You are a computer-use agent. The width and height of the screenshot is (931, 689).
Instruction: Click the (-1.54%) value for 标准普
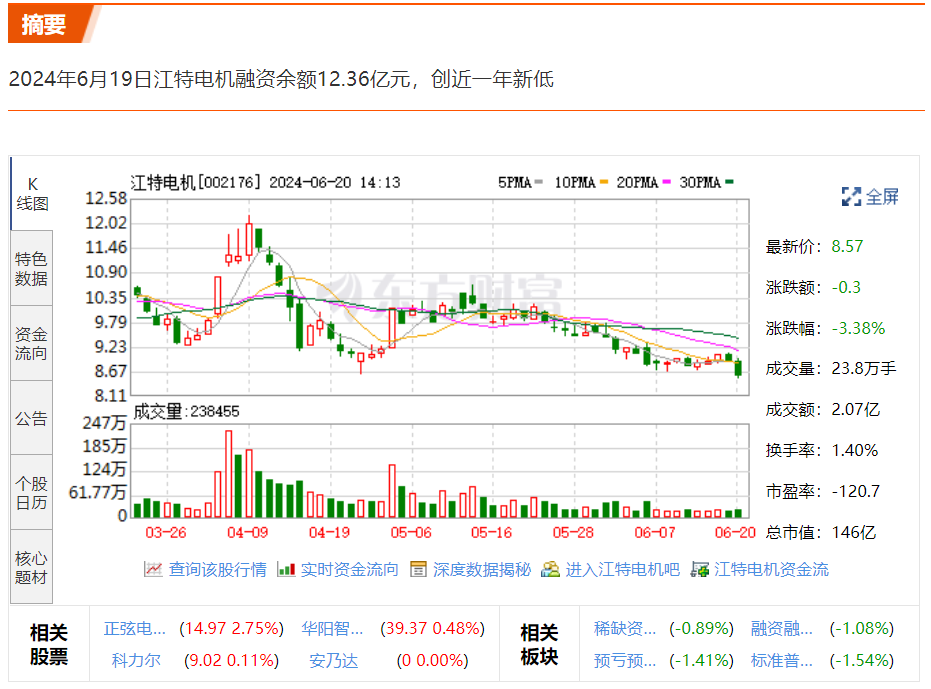coord(862,660)
